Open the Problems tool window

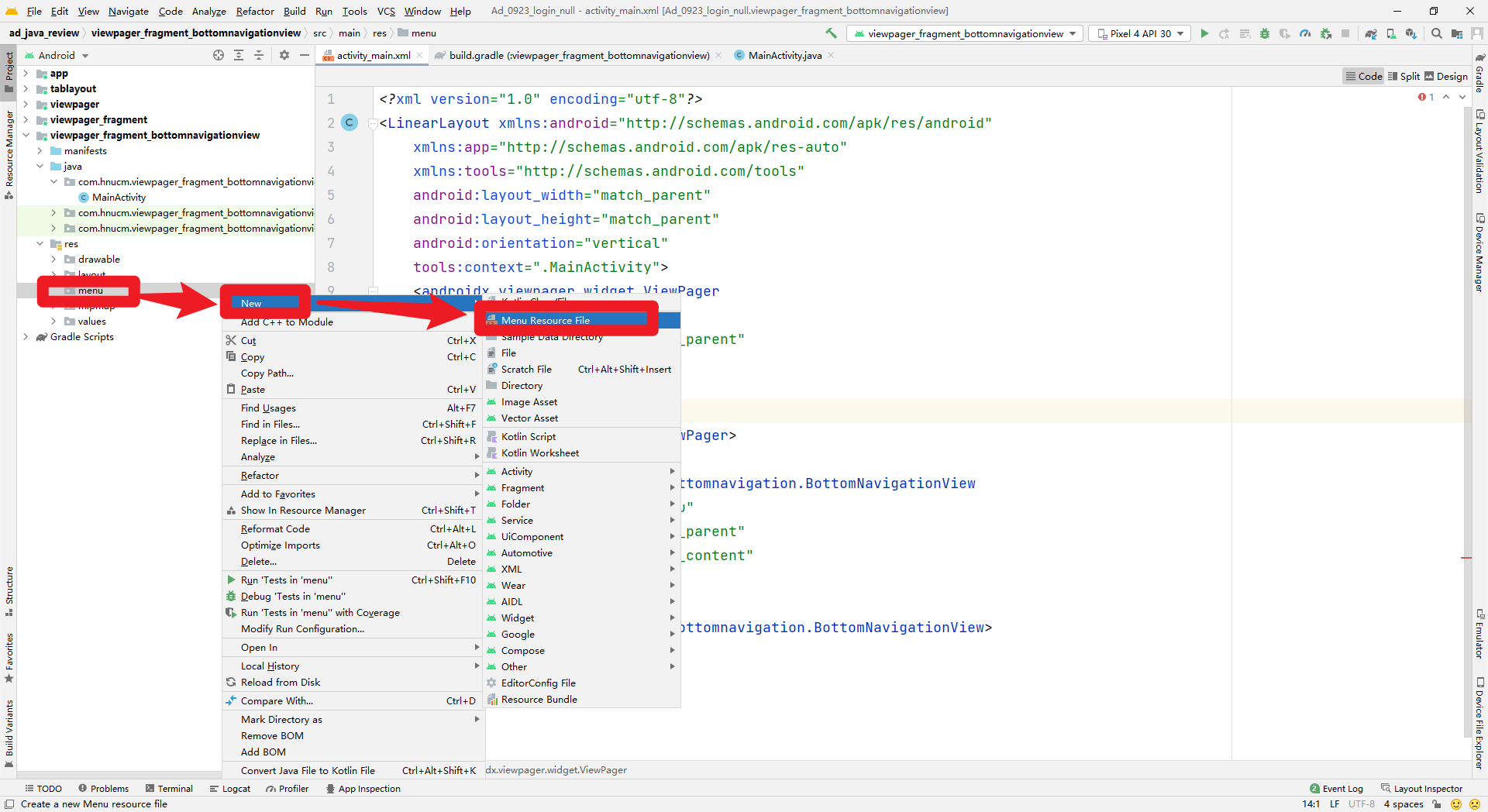[x=104, y=789]
